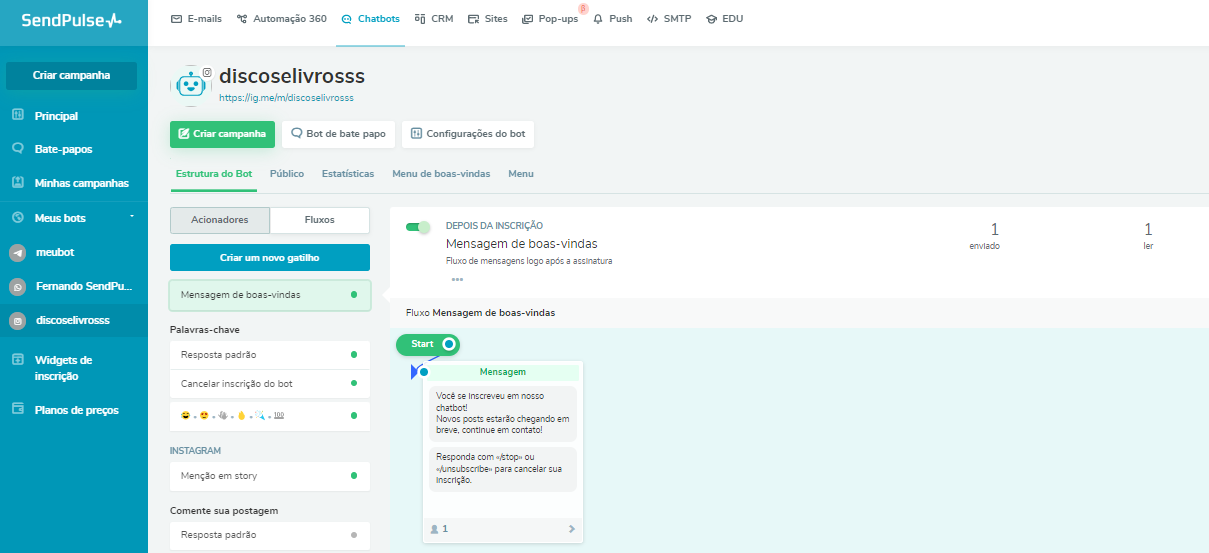
Task: Select the Chatbots top tab
Action: (370, 19)
